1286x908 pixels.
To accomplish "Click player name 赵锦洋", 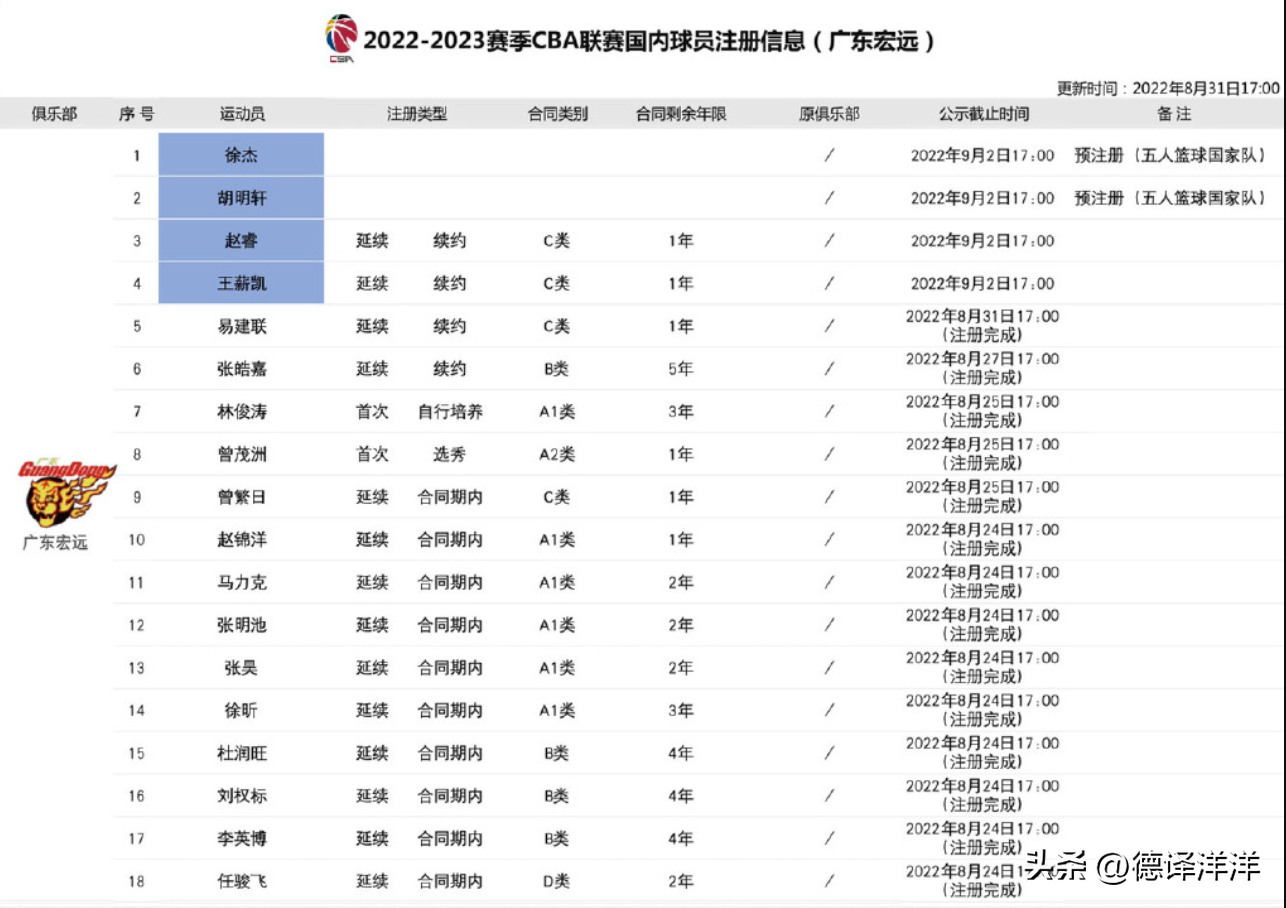I will [242, 540].
